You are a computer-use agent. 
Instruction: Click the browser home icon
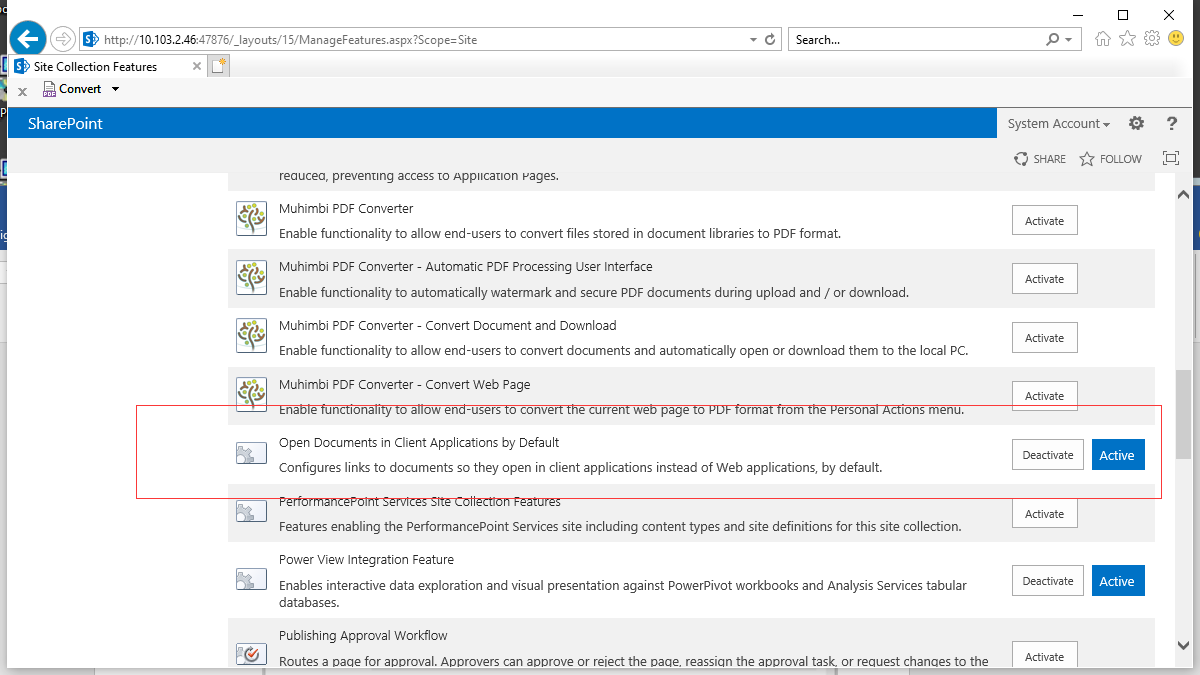pyautogui.click(x=1103, y=39)
